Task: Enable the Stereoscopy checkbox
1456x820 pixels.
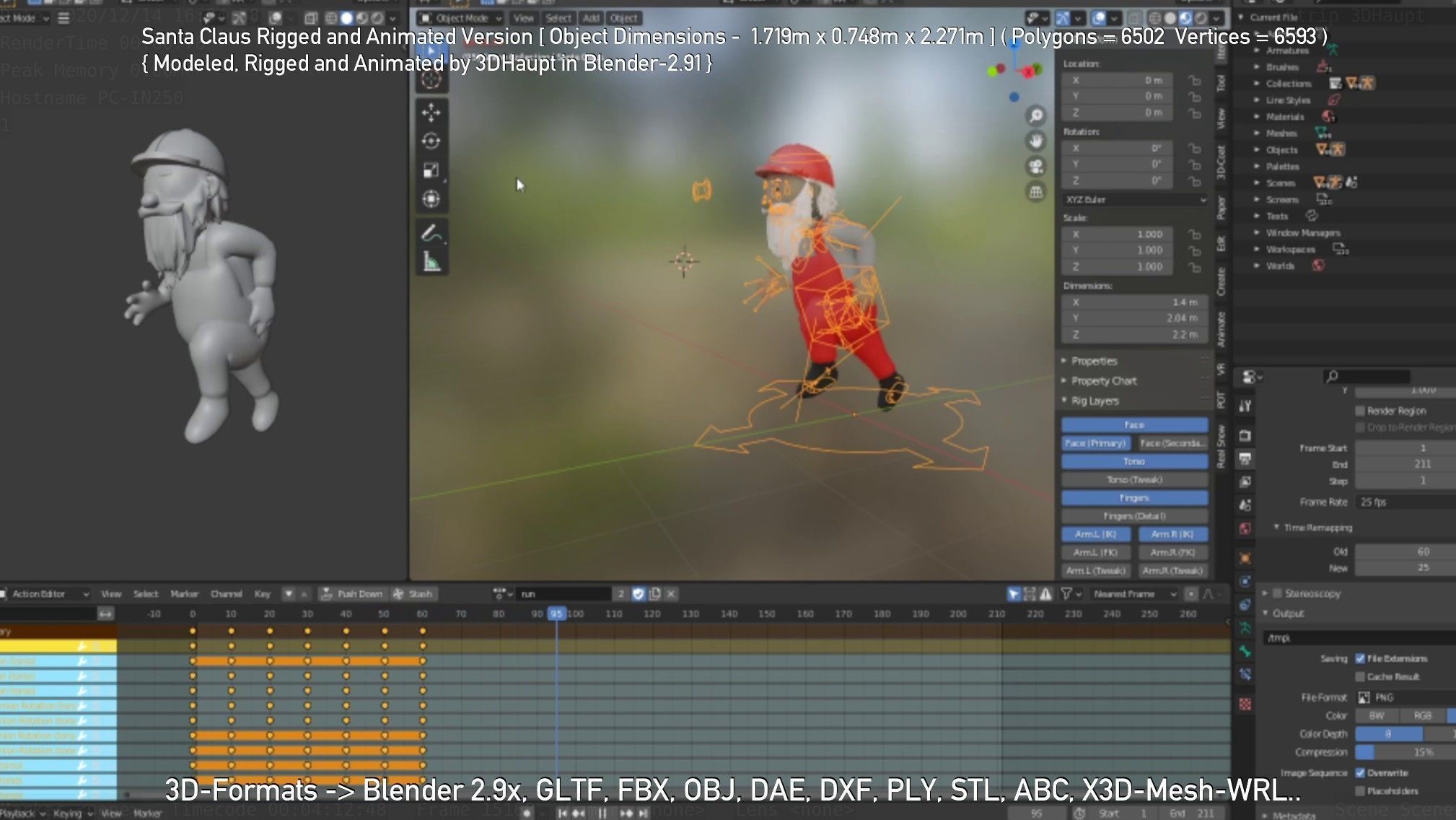Action: click(1277, 593)
